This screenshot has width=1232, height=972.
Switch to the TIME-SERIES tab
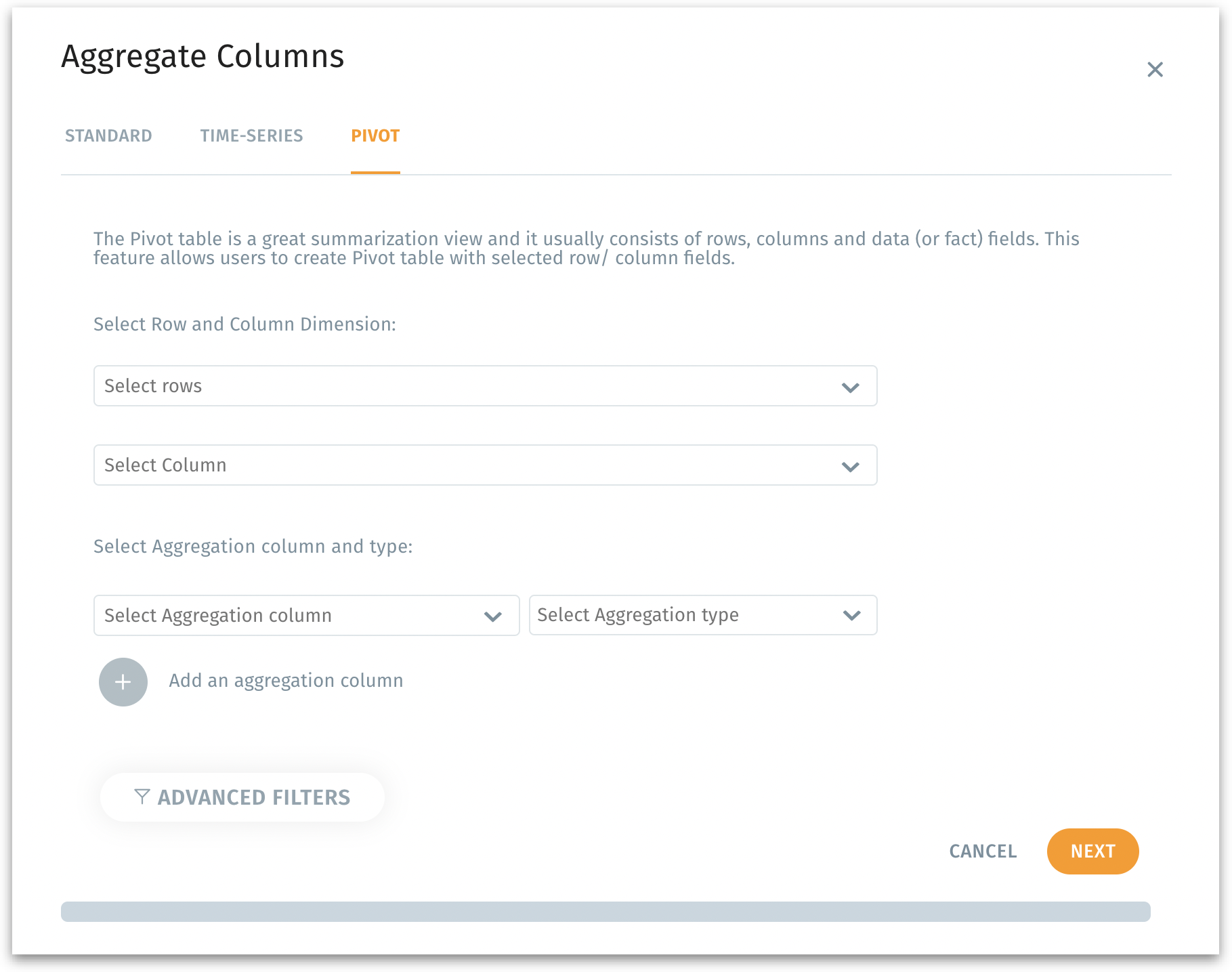pyautogui.click(x=251, y=136)
